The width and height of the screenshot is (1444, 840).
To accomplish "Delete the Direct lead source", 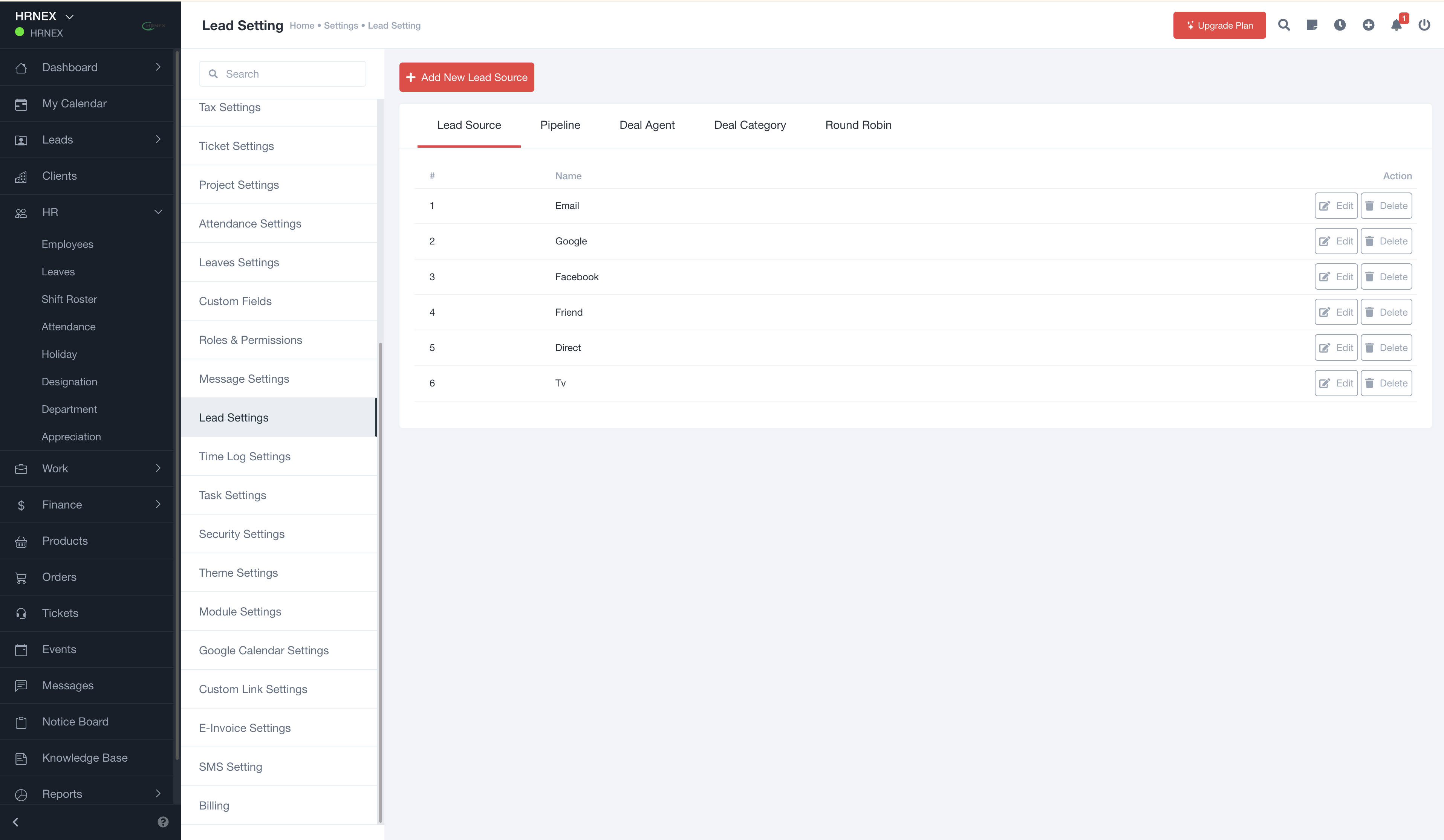I will click(1386, 348).
